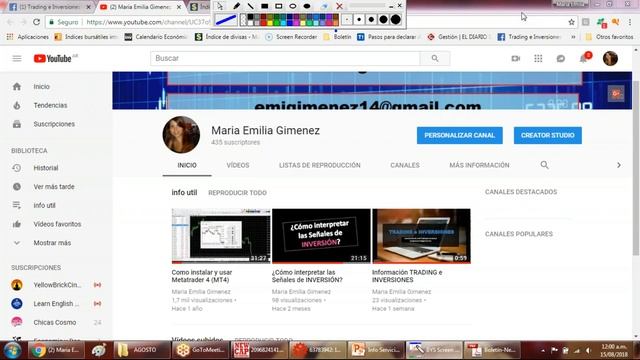Click the Como instalar y usar Metatrader title
Viewport: 640px width, 360px height.
click(202, 276)
